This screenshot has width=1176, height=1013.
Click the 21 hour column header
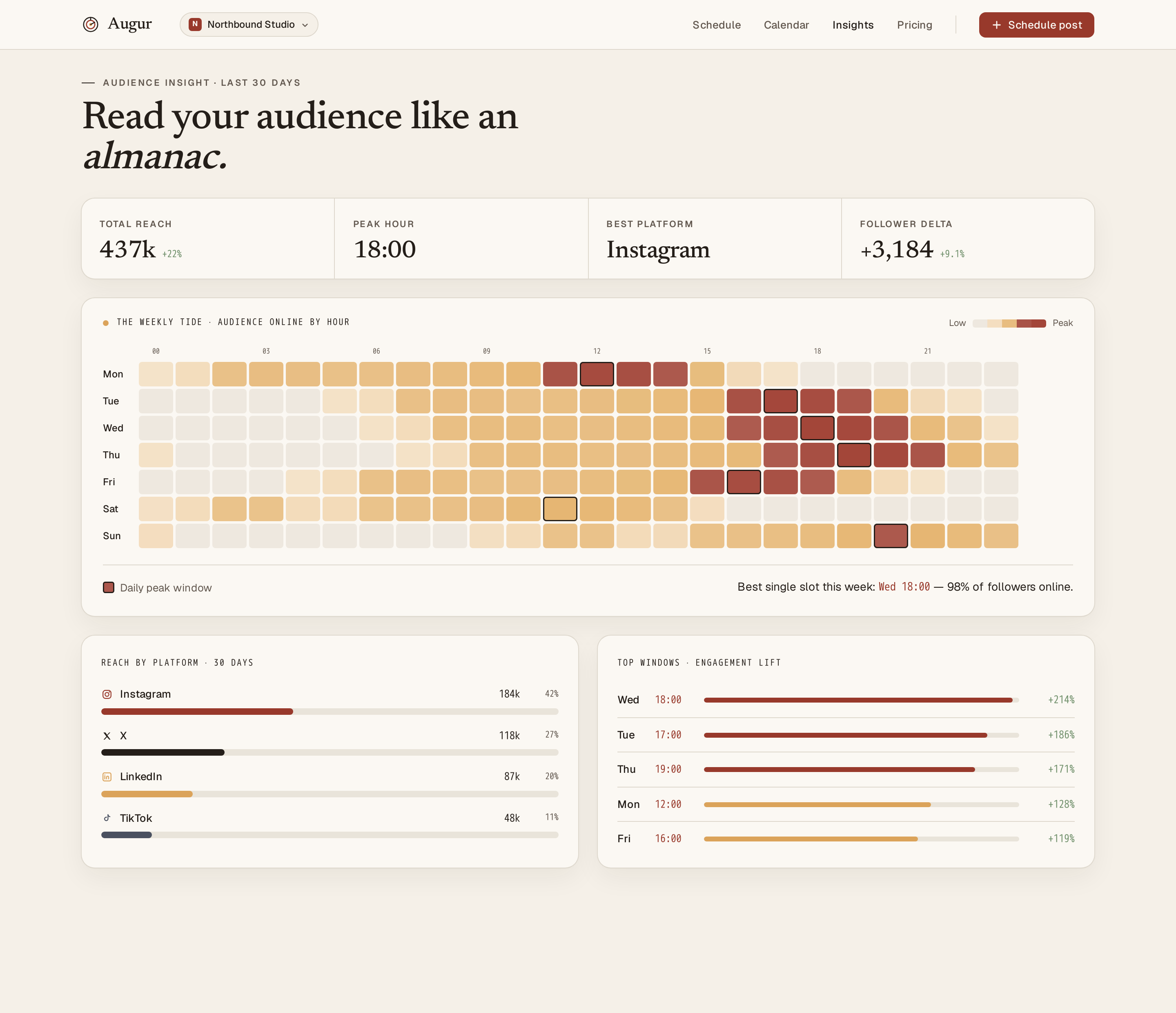point(927,351)
